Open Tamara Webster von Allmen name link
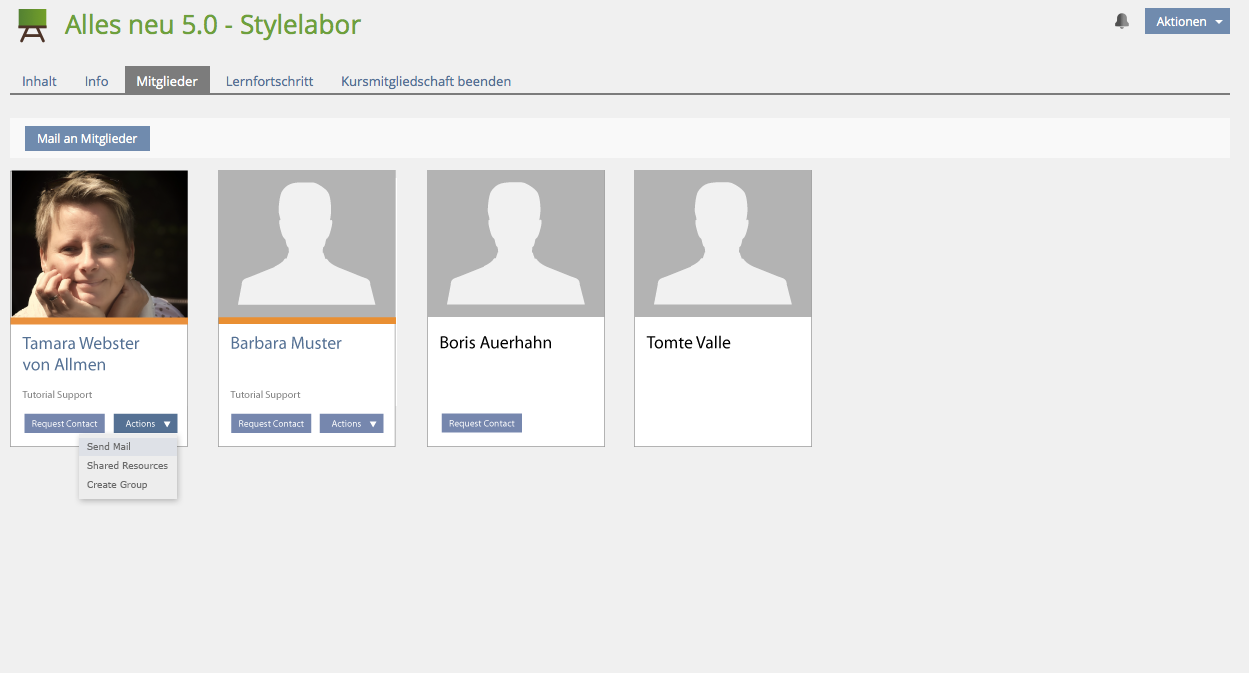Screen dimensions: 1249x673 [x=81, y=354]
